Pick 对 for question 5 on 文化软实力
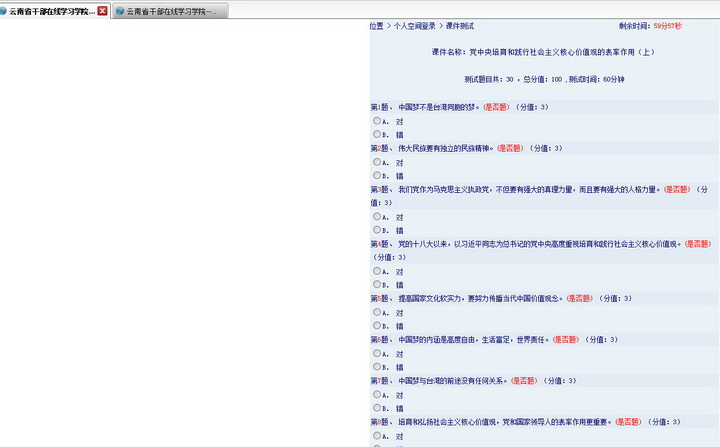 (377, 311)
